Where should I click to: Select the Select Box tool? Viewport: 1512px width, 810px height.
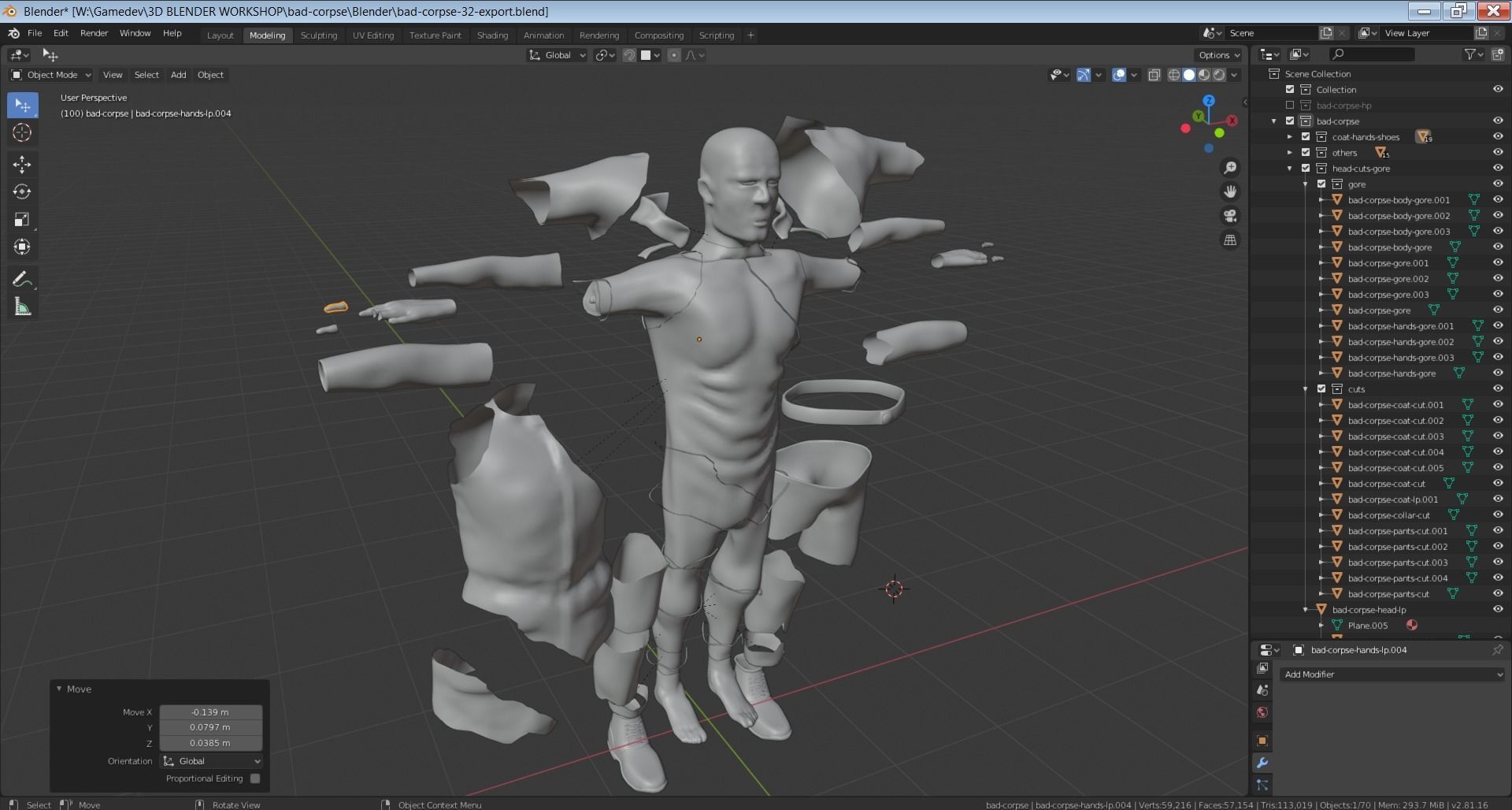(22, 105)
